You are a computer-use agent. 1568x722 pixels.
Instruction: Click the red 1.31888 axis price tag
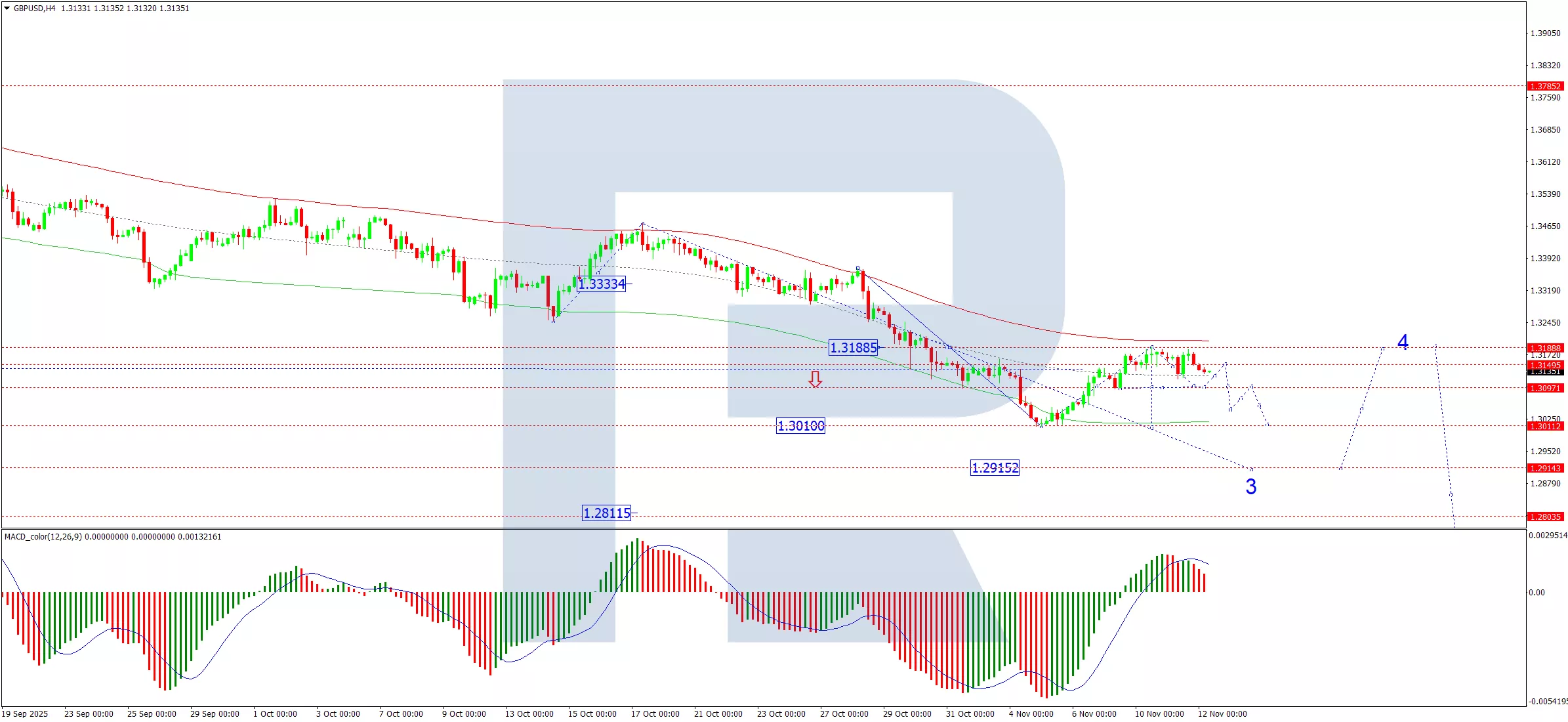click(1545, 348)
